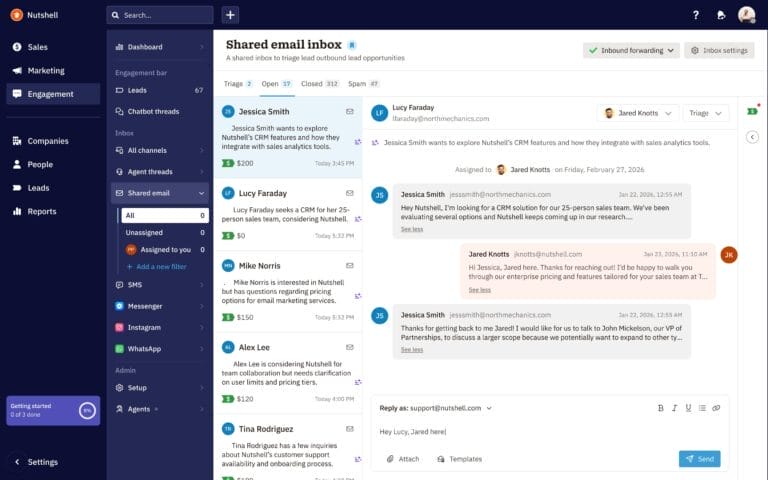Open the notifications bell icon
Screen dimensions: 768x480
(721, 15)
